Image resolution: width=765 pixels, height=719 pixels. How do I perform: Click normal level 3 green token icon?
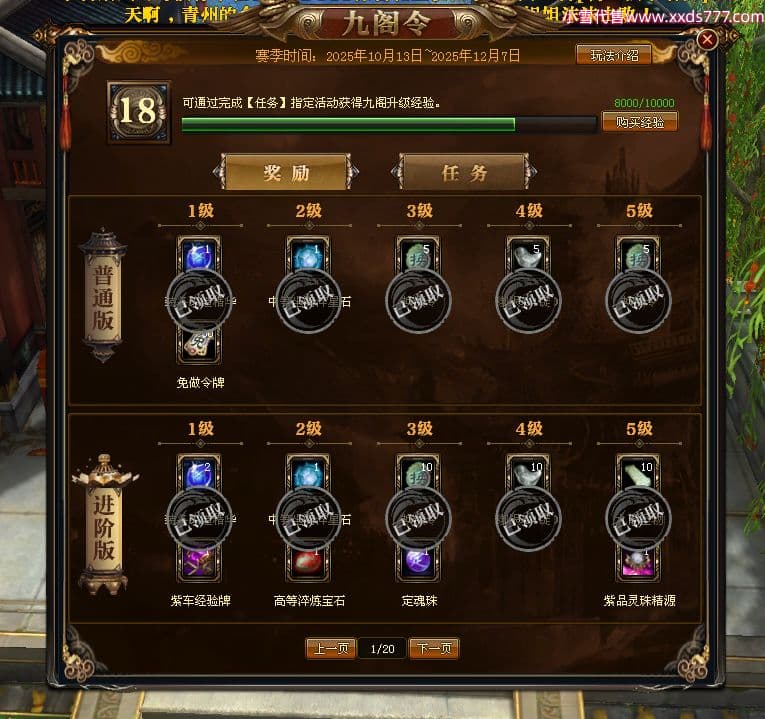418,257
